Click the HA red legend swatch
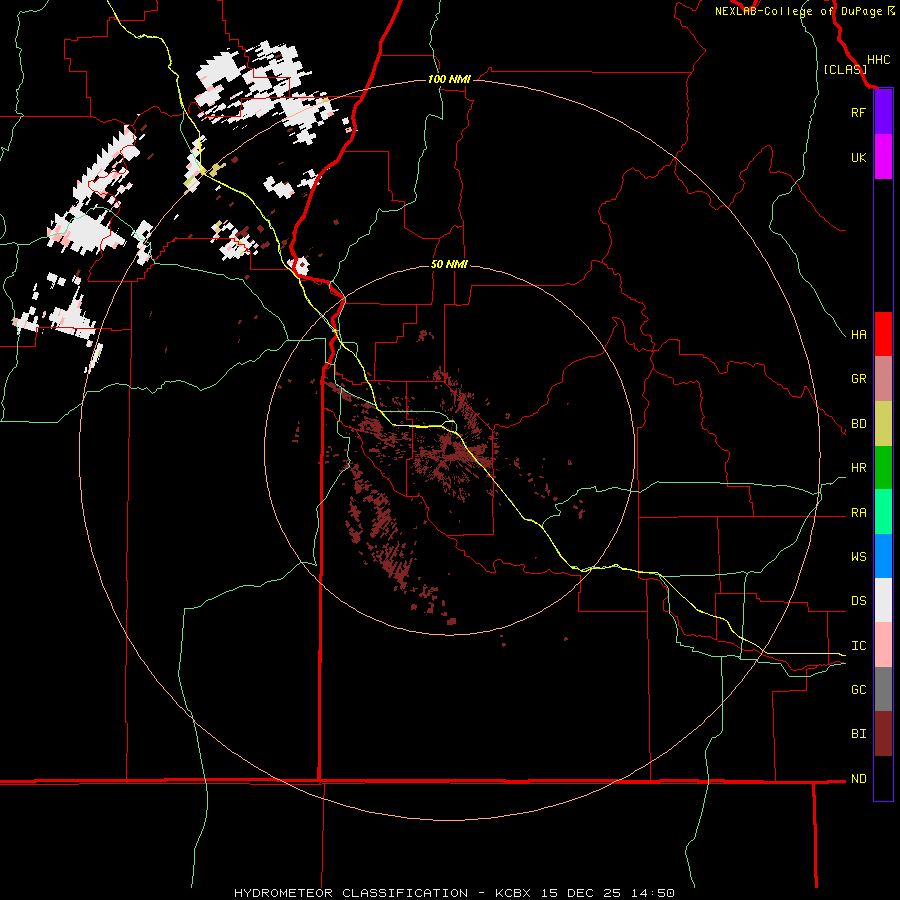The width and height of the screenshot is (900, 900). coord(883,334)
